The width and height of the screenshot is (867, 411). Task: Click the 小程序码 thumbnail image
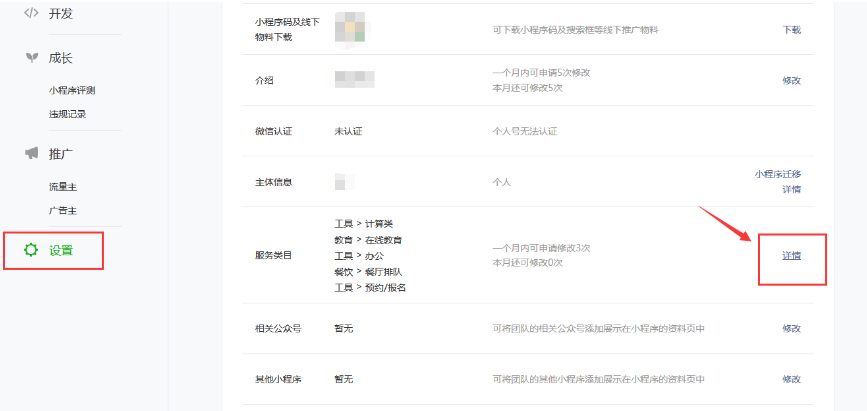coord(349,29)
